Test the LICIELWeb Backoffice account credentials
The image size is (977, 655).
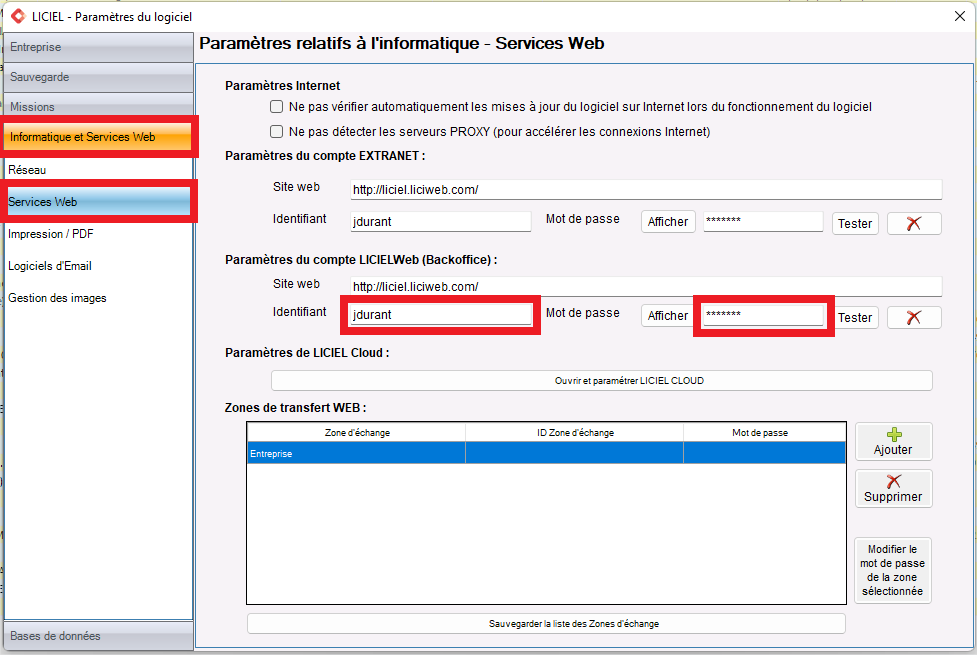[x=854, y=317]
